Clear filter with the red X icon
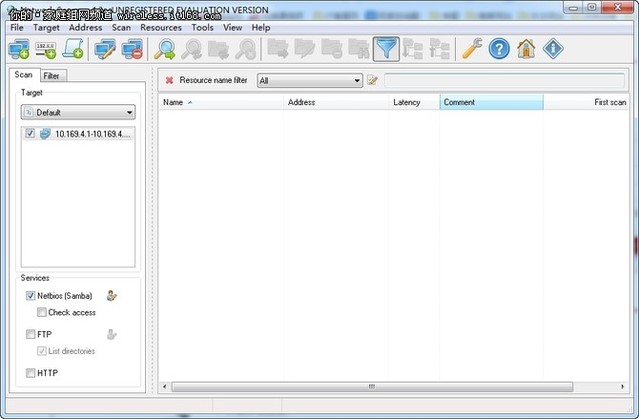Screen dimensions: 639x419 169,80
